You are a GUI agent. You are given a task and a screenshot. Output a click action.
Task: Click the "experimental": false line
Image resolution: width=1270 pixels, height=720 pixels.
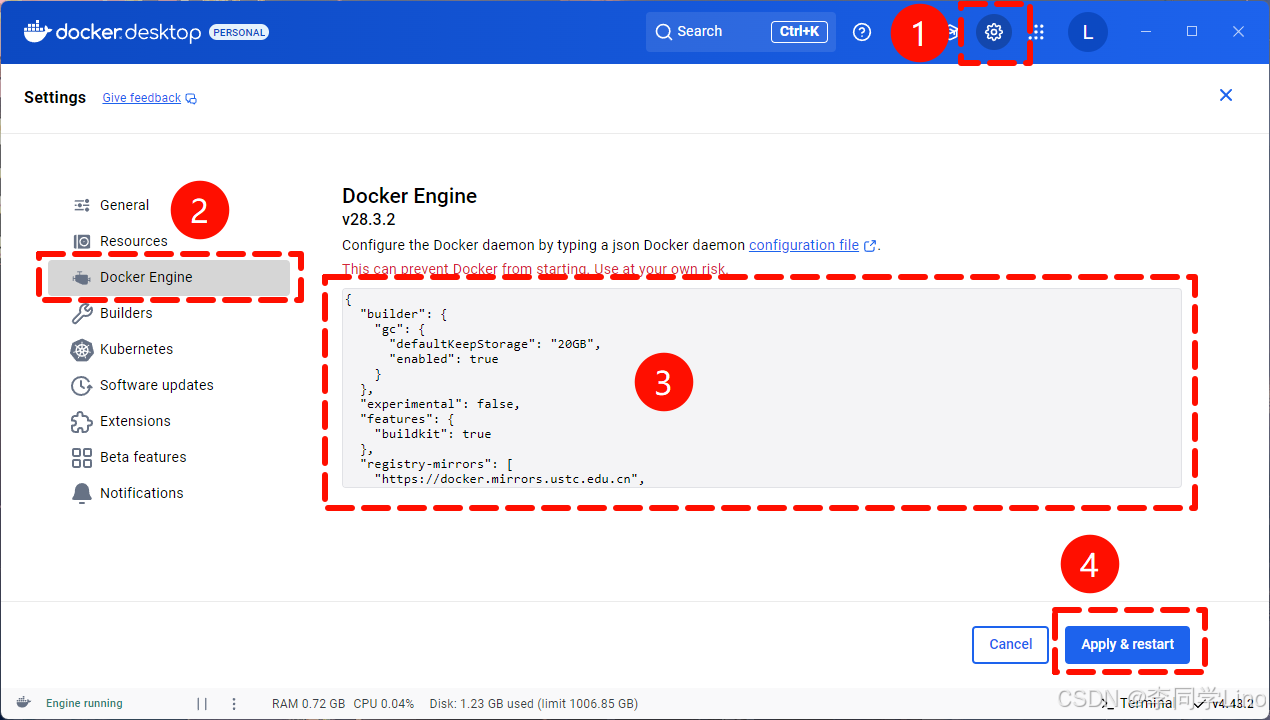coord(440,404)
